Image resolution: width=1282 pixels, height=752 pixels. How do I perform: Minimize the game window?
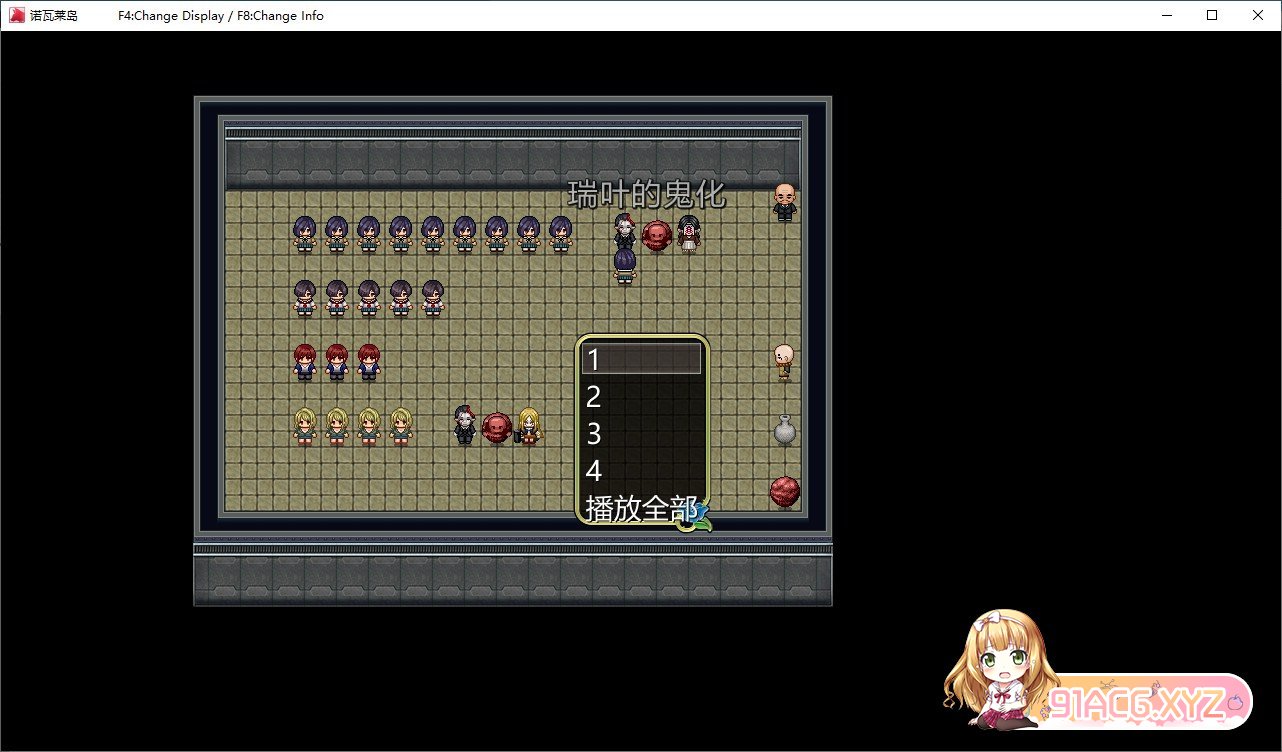(x=1166, y=15)
